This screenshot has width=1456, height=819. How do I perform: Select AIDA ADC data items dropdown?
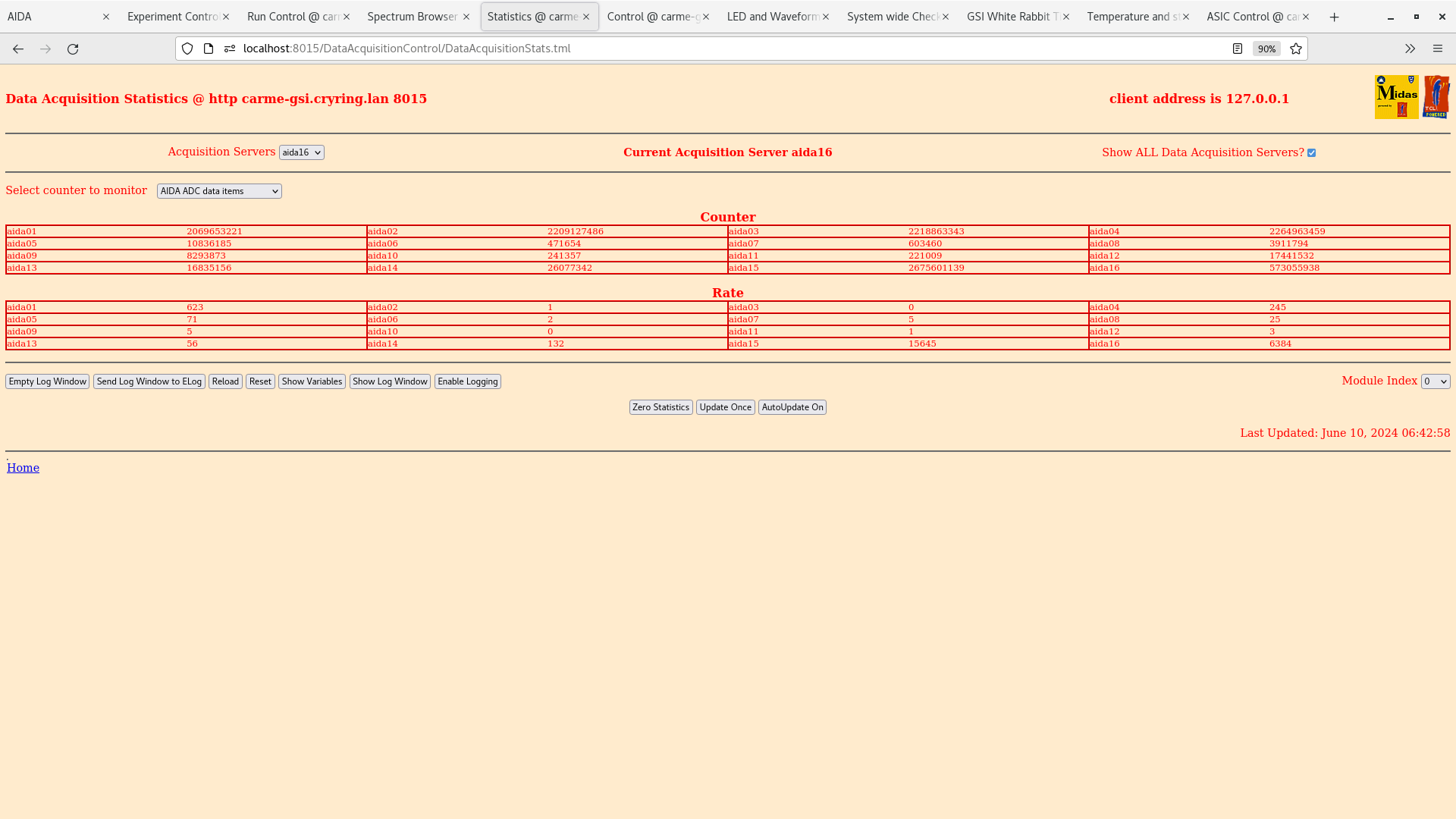[x=218, y=191]
